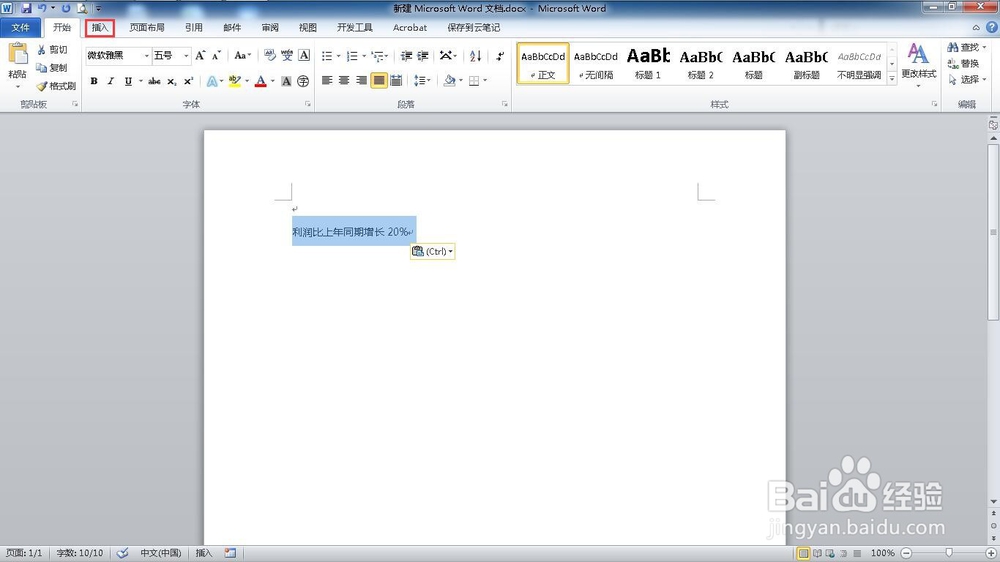The width and height of the screenshot is (1000, 562).
Task: Decrease paragraph indent
Action: point(406,56)
